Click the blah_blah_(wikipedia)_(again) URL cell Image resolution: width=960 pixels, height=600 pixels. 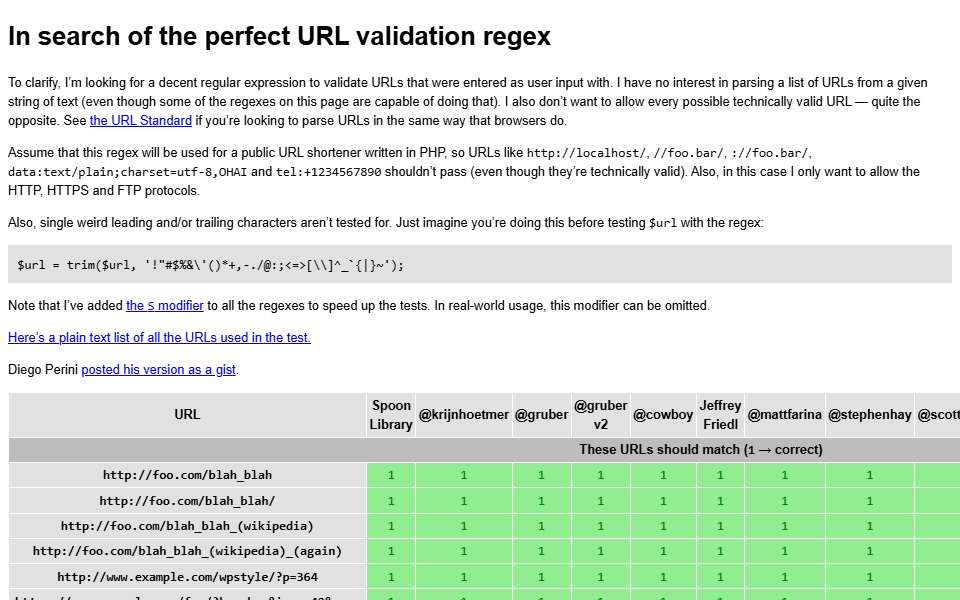(187, 551)
